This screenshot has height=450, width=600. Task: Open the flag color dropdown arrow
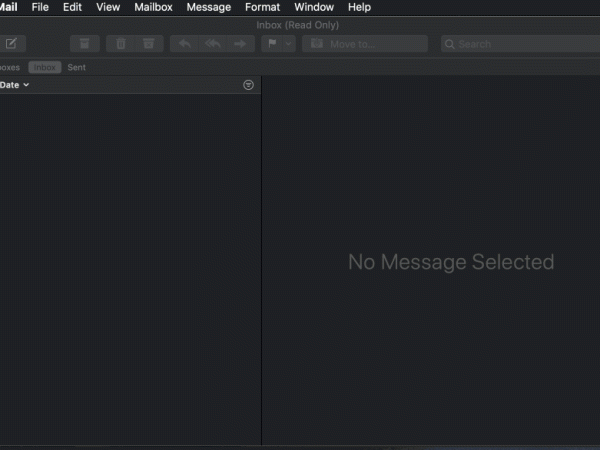(x=289, y=44)
